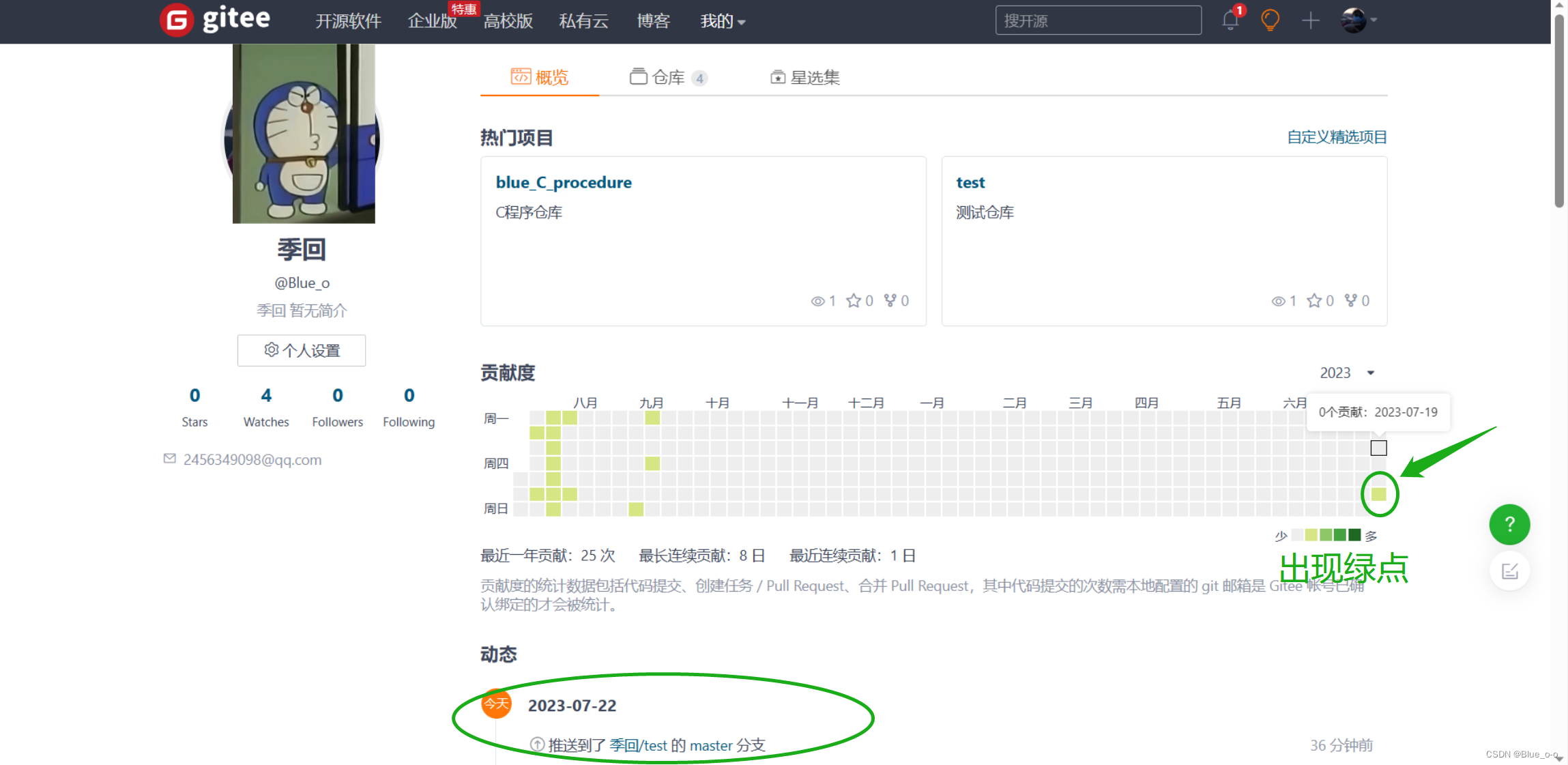Click star icon on blue_C_procedure card

[x=854, y=301]
